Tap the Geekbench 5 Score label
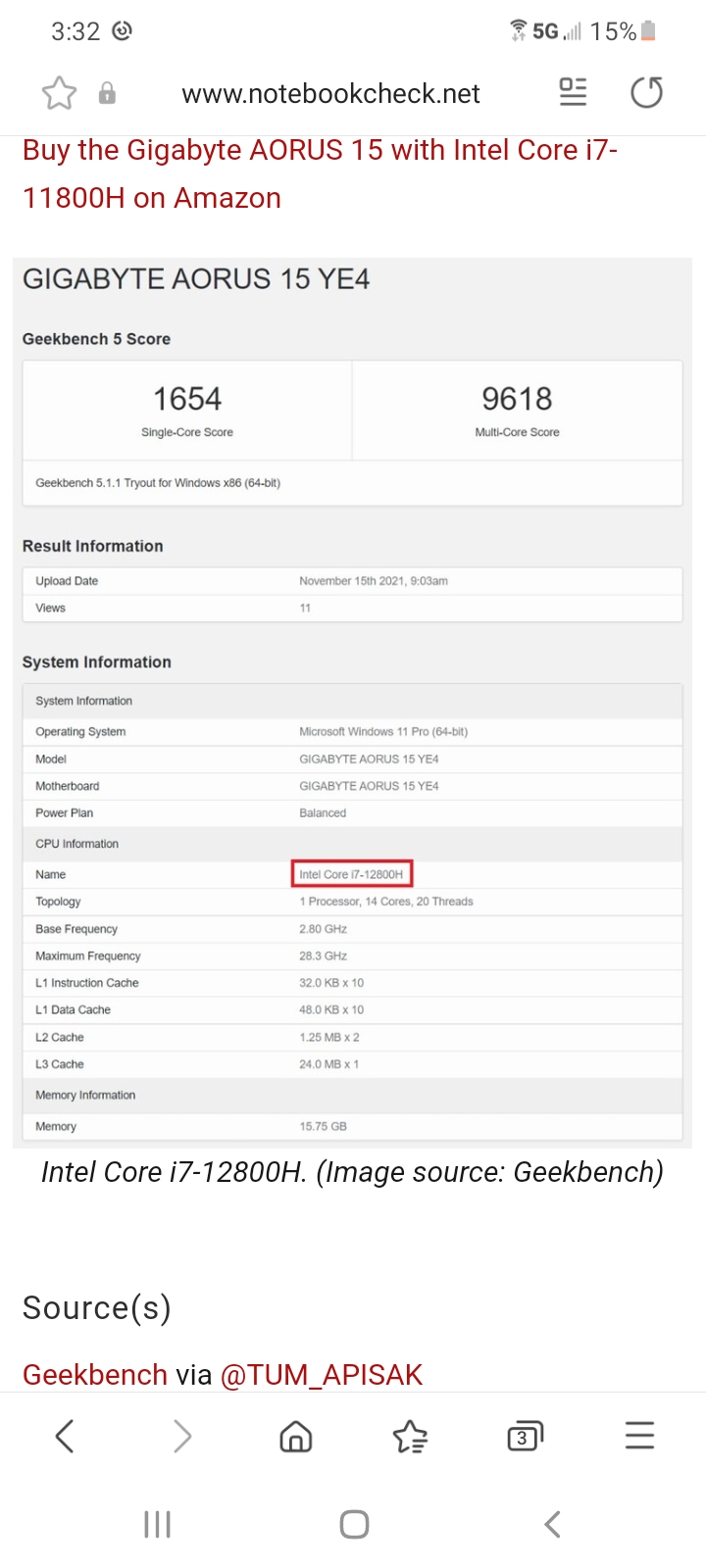 click(96, 339)
